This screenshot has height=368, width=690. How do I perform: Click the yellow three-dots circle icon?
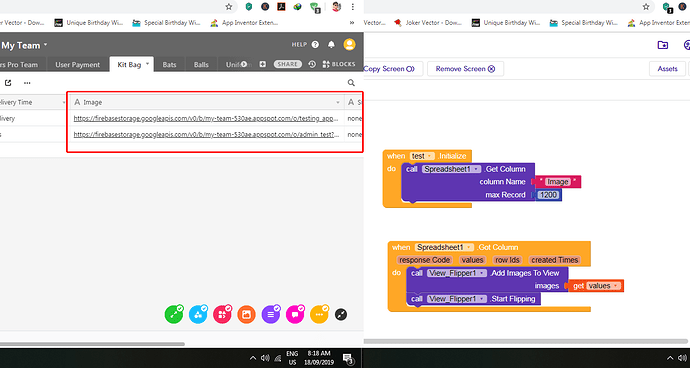click(x=319, y=314)
